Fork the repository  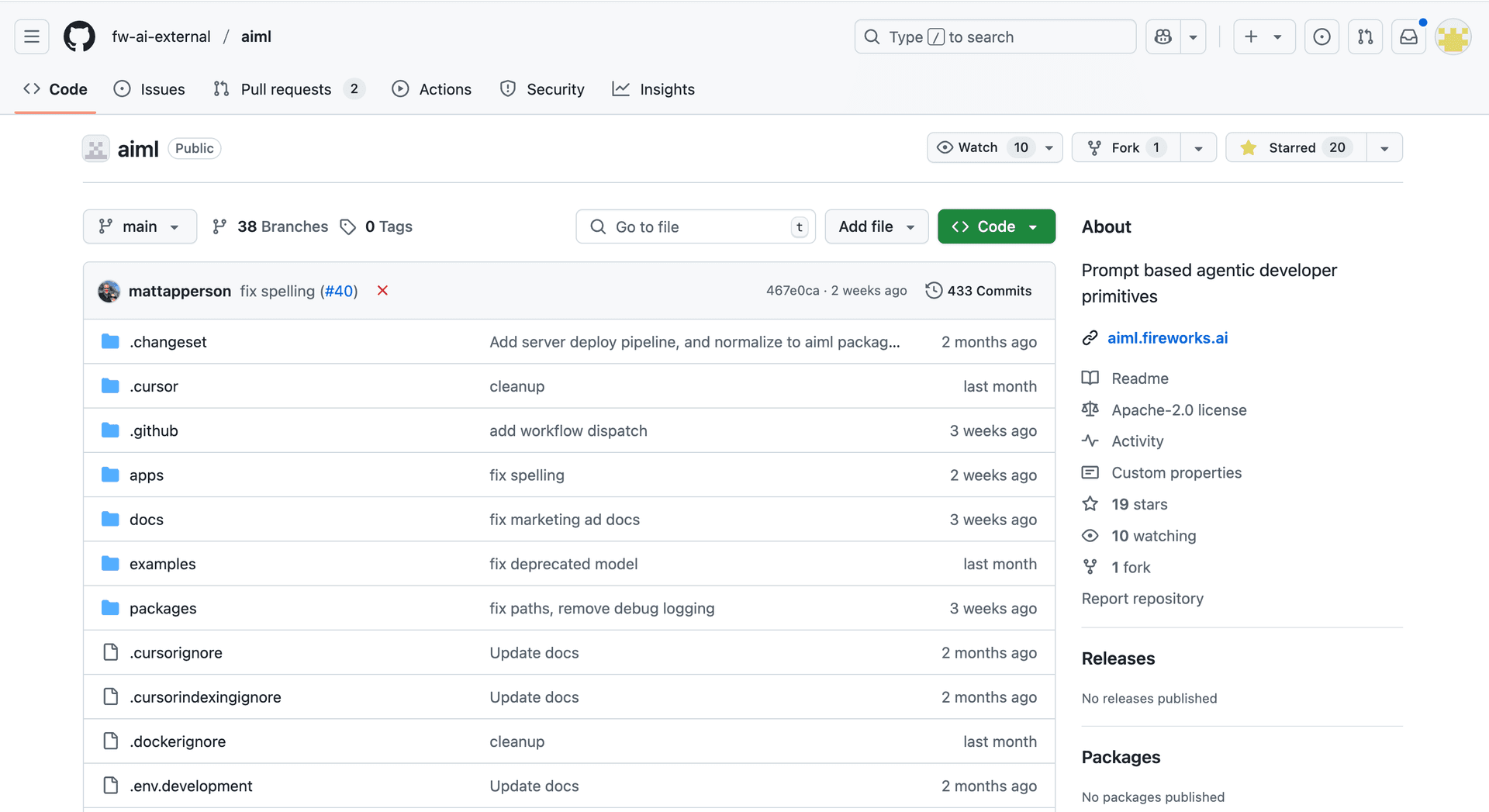coord(1126,147)
